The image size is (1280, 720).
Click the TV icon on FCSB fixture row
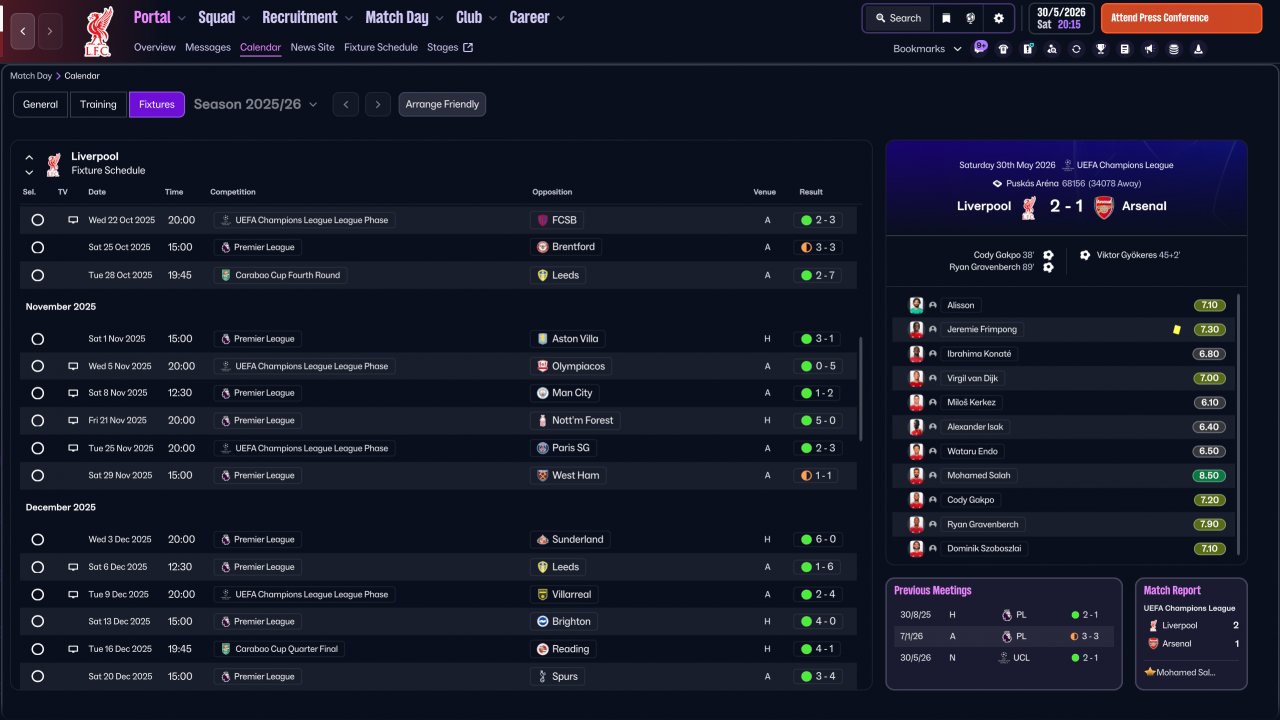point(73,220)
